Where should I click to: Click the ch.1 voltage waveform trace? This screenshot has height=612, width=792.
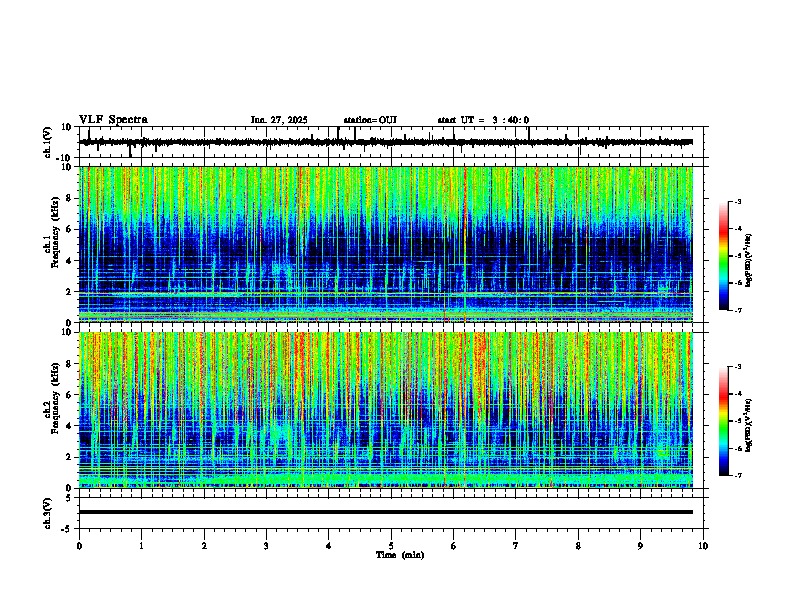point(386,142)
